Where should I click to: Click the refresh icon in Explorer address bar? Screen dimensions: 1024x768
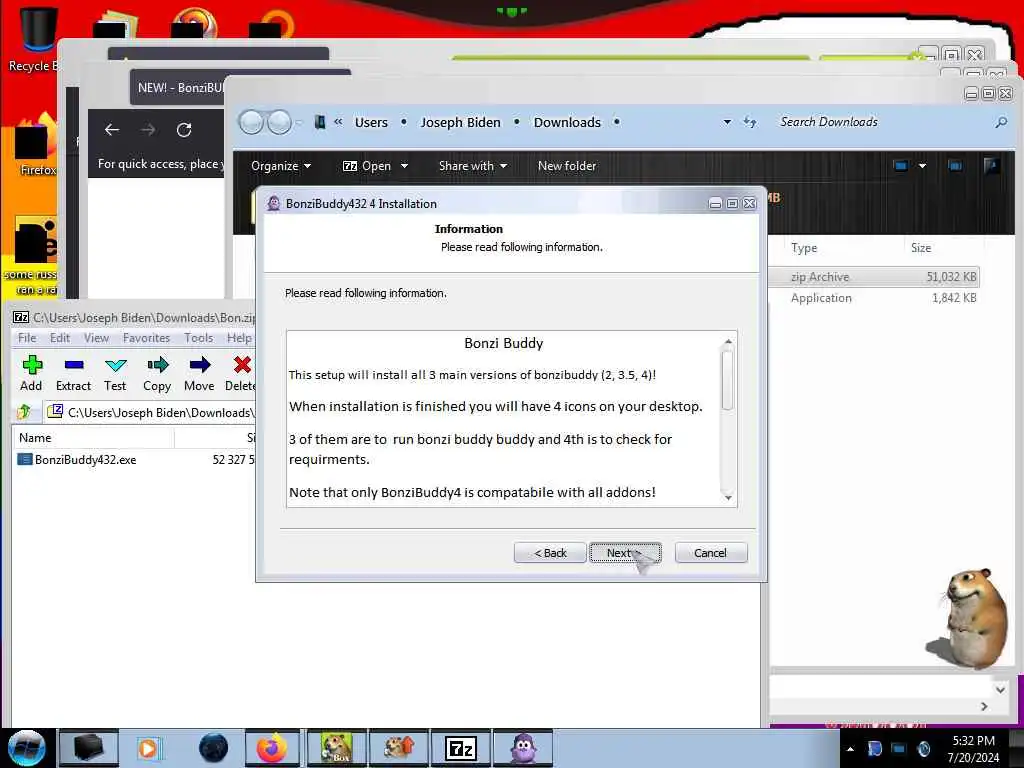750,122
